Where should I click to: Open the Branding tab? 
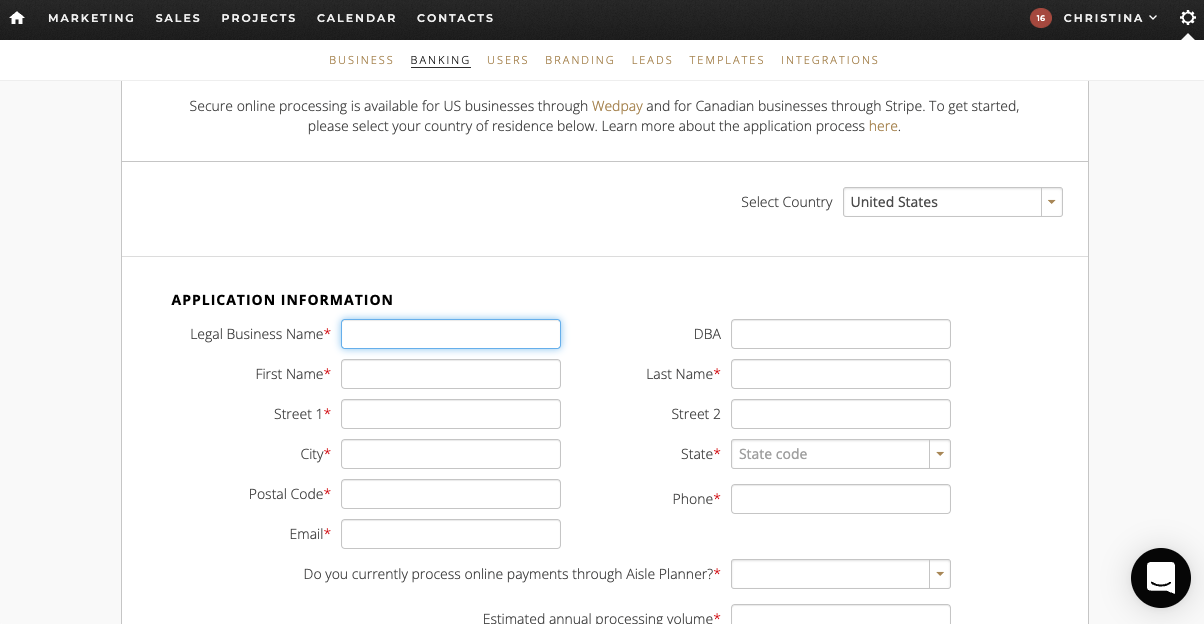(580, 60)
